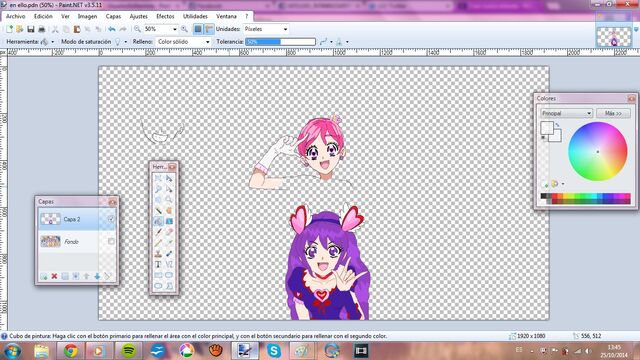This screenshot has width=640, height=360.
Task: Select the Text tool in the tools panel
Action: [158, 264]
